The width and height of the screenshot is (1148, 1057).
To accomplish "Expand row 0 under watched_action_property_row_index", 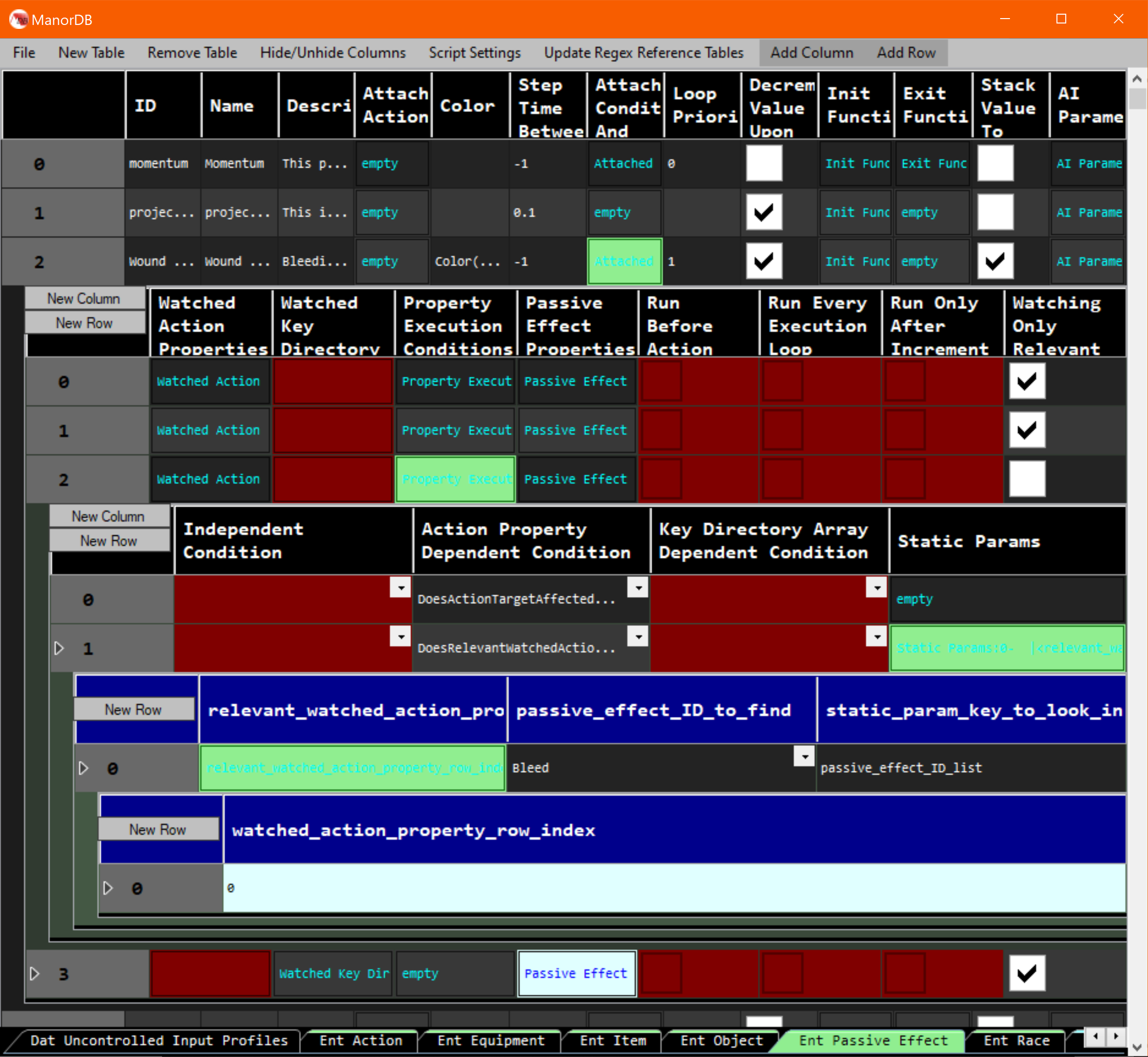I will 108,888.
